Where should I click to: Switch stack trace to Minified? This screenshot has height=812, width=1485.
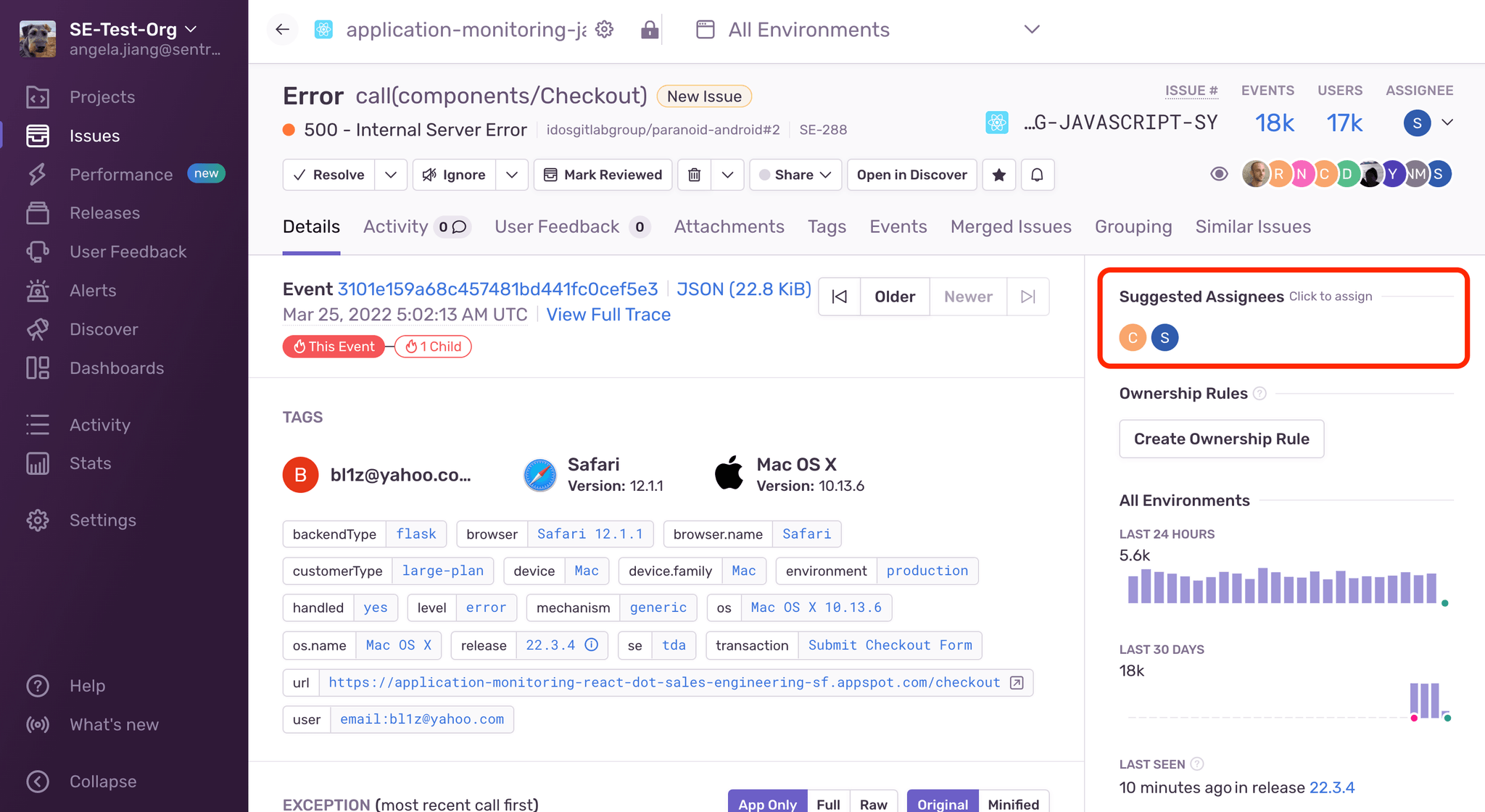(1013, 803)
